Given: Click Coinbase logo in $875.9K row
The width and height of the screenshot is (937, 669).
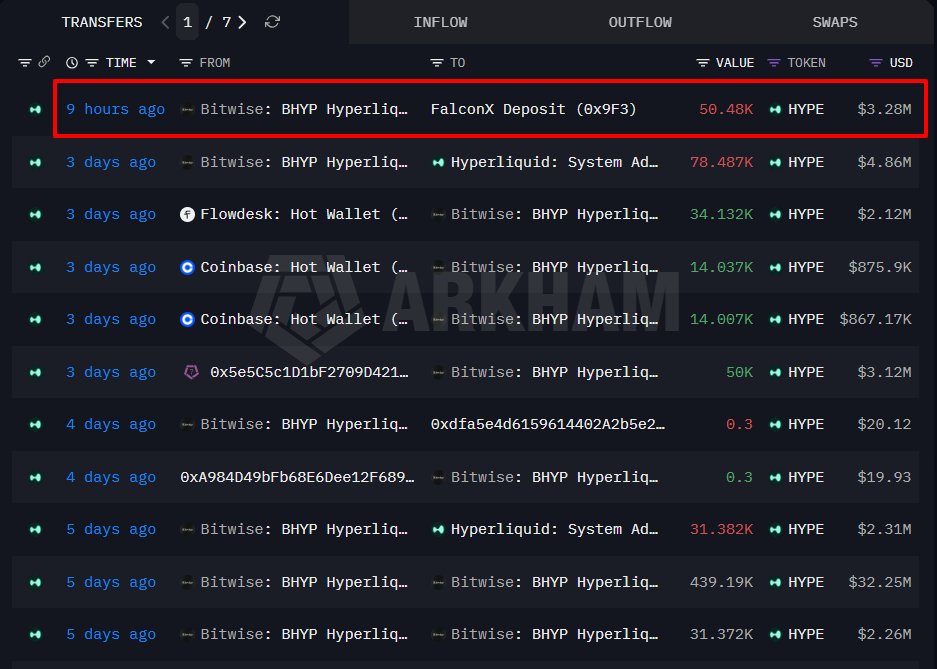Looking at the screenshot, I should pos(187,267).
